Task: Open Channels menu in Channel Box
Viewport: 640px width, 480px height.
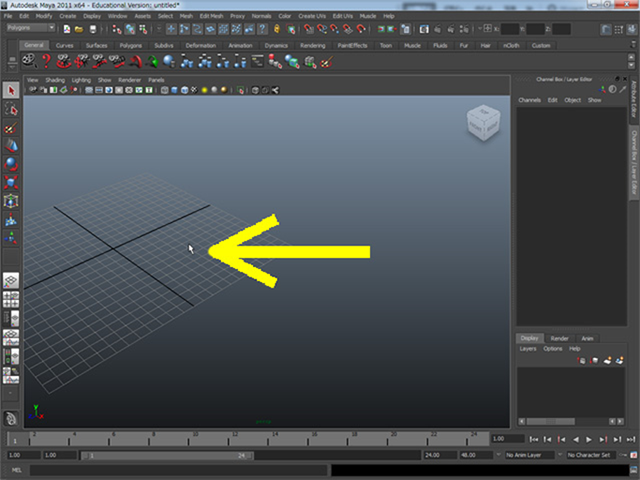Action: pos(529,100)
